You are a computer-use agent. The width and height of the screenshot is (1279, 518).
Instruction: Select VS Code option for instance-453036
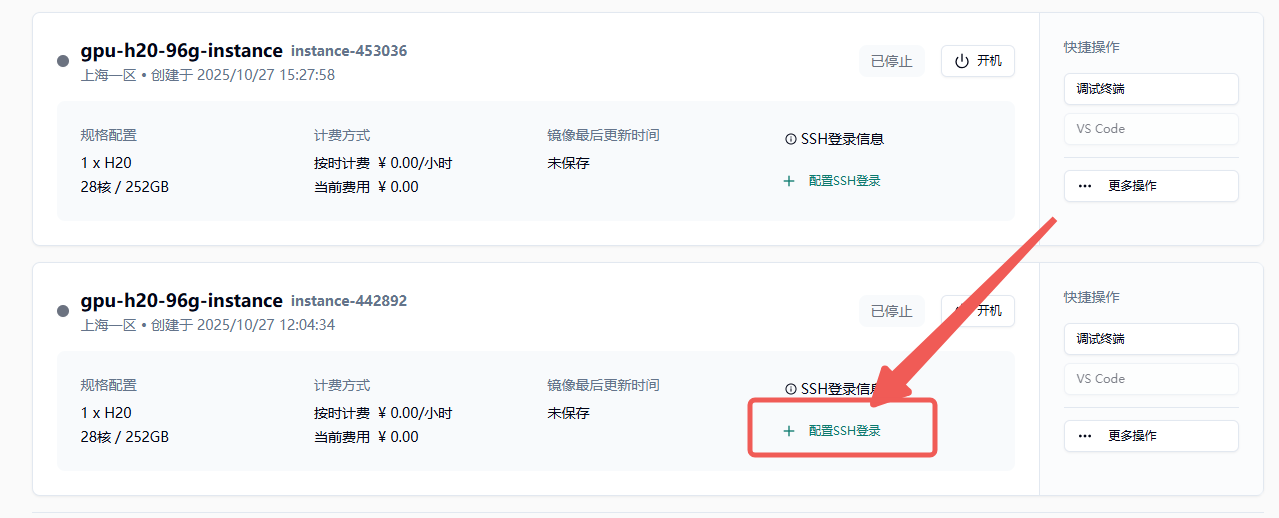point(1150,129)
